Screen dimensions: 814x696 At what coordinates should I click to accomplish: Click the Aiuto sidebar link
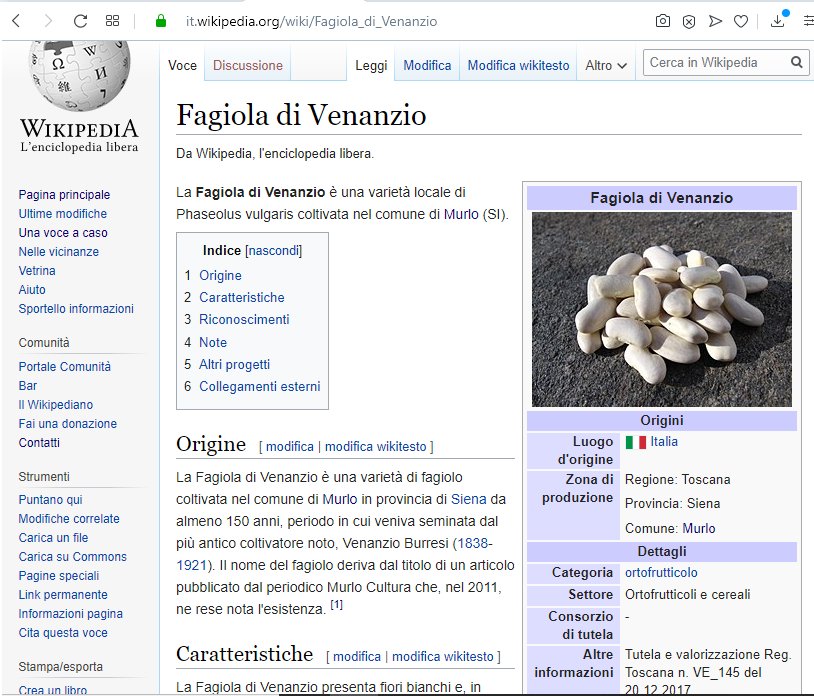pos(32,290)
